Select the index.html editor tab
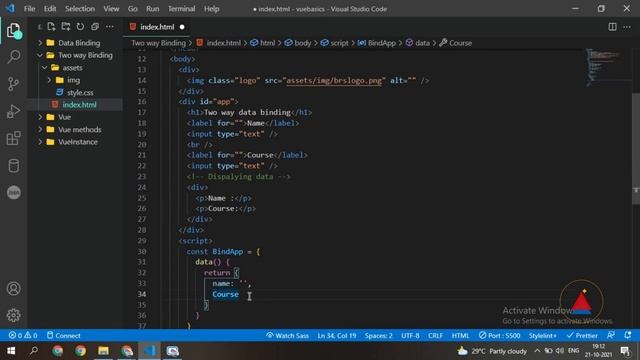The image size is (640, 360). (157, 27)
